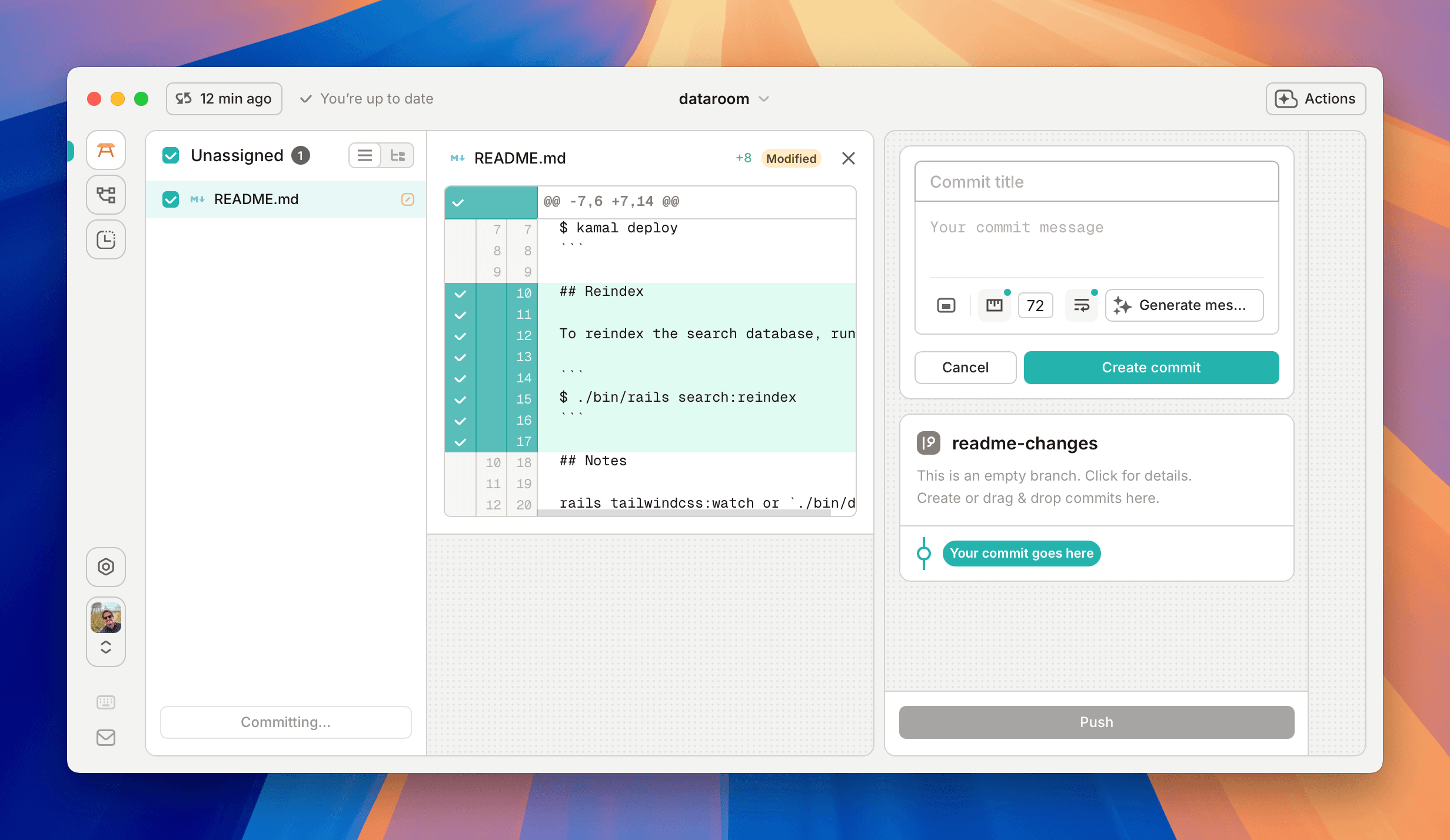
Task: Open the Branches view in the sidebar
Action: click(x=106, y=195)
